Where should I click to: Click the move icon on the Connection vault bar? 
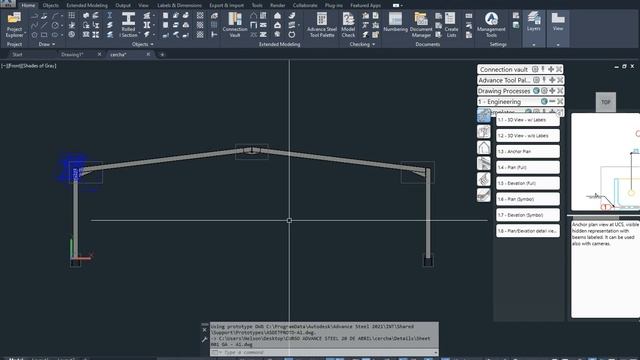[551, 69]
